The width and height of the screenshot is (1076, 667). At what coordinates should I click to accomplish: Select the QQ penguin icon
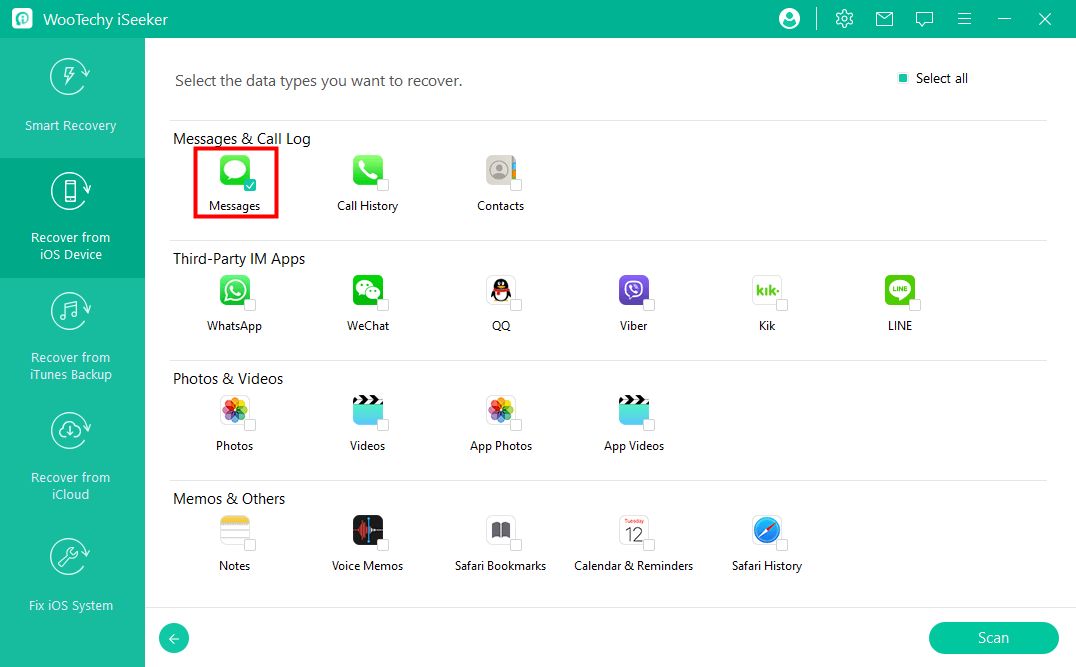500,290
